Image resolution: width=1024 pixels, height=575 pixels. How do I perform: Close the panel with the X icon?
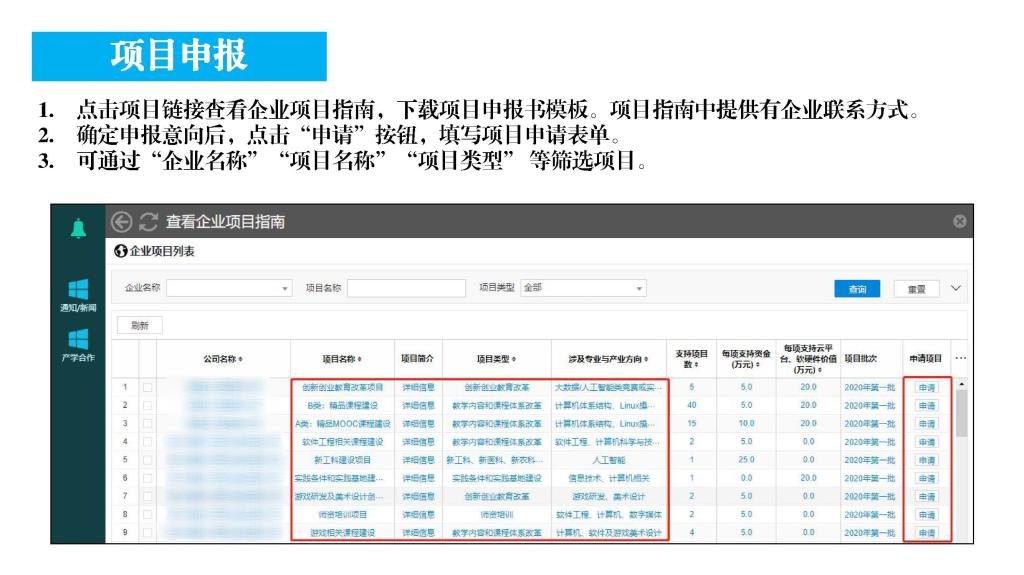(x=959, y=221)
